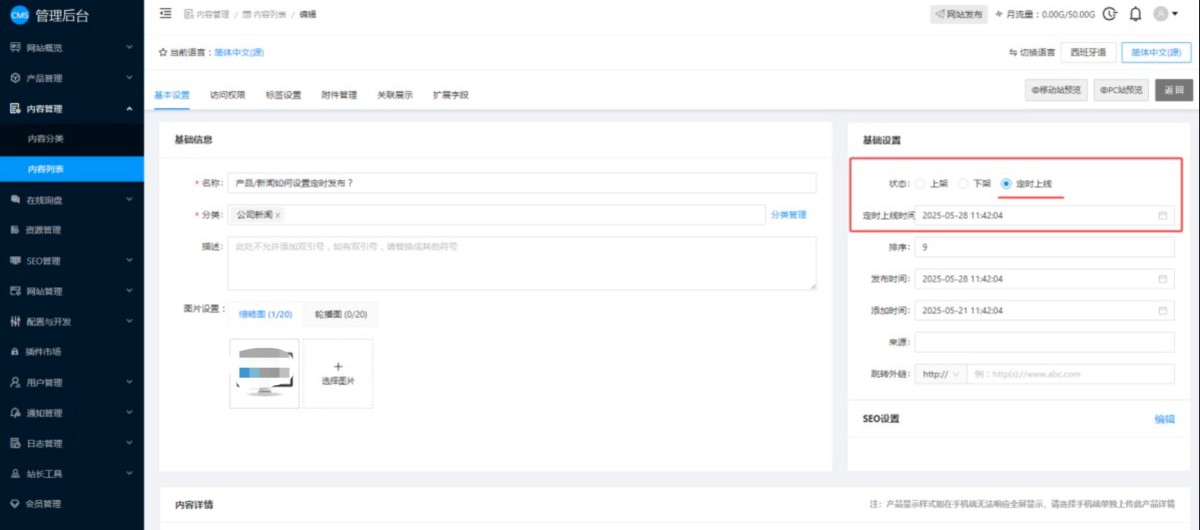Open notifications bell in top bar
The width and height of the screenshot is (1200, 530).
1135,14
